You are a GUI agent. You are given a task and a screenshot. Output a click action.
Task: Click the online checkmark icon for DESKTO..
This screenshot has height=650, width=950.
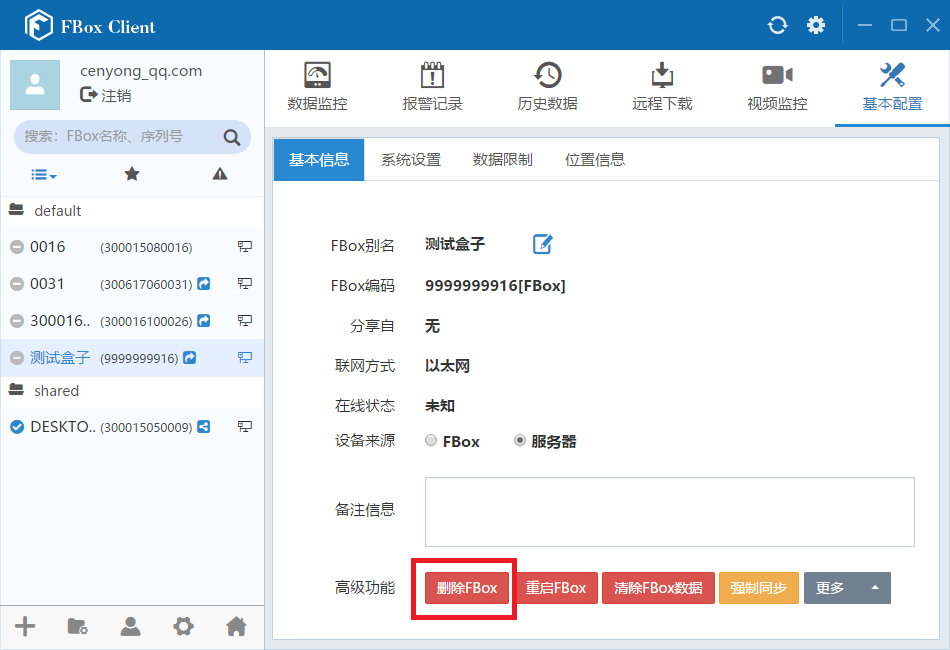pos(17,427)
